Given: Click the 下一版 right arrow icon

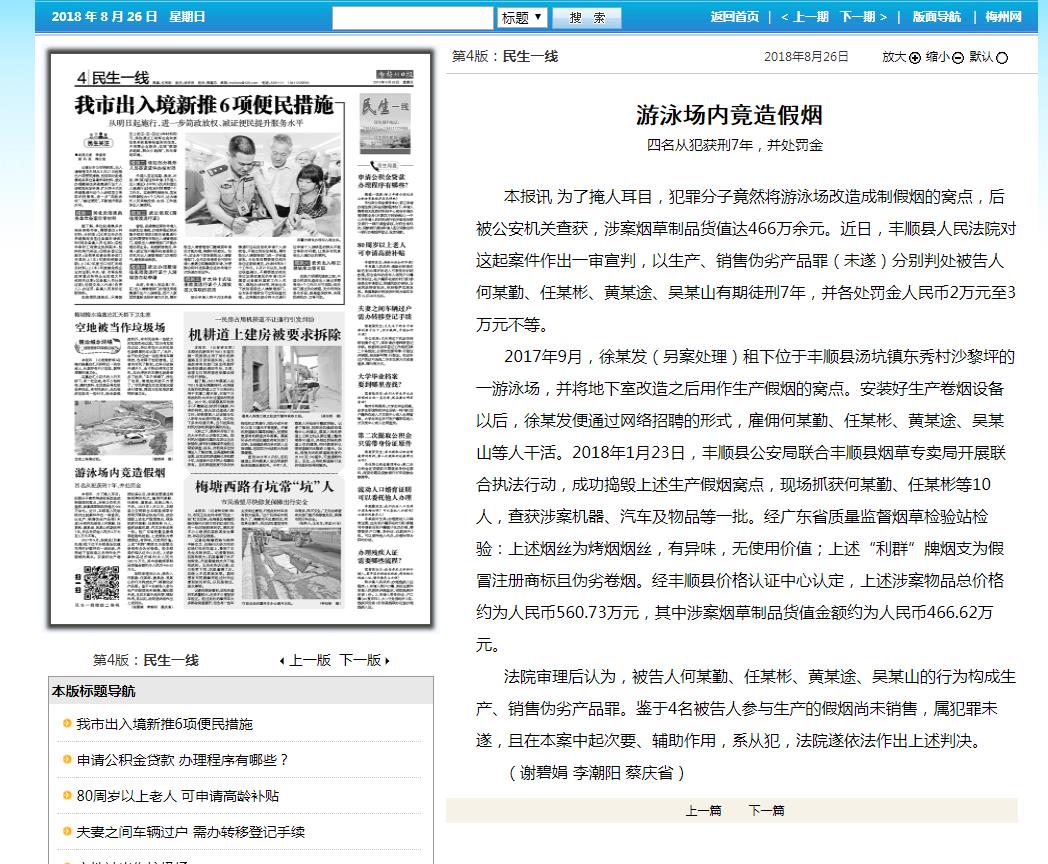Looking at the screenshot, I should click(x=387, y=661).
